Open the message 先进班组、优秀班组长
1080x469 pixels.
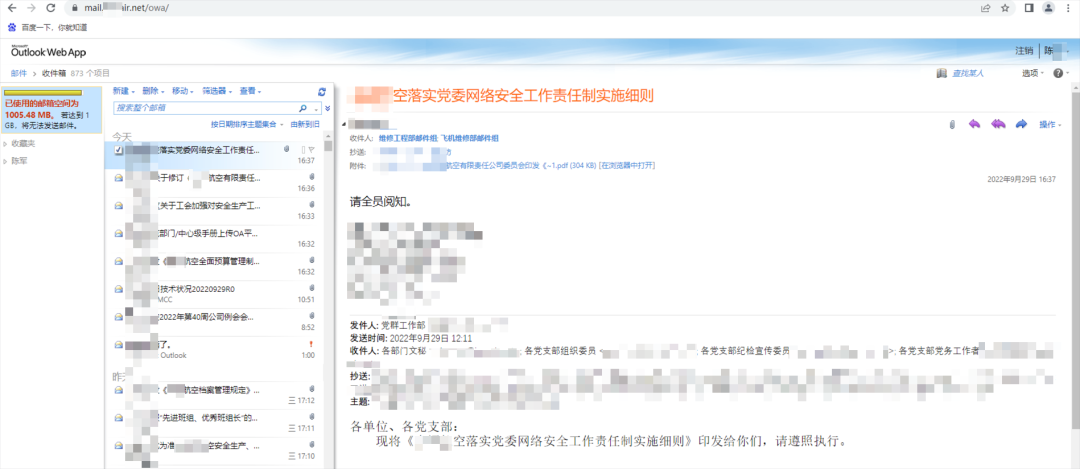[x=215, y=423]
